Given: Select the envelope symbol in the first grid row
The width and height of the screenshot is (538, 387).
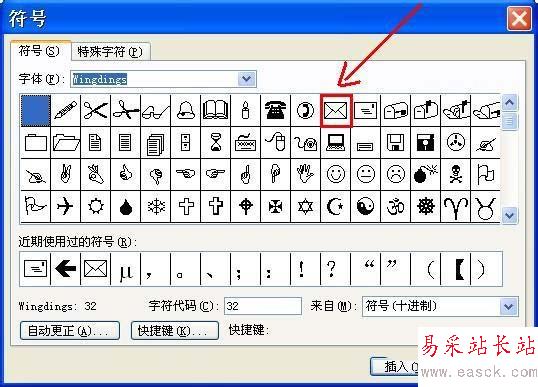Looking at the screenshot, I should [336, 110].
